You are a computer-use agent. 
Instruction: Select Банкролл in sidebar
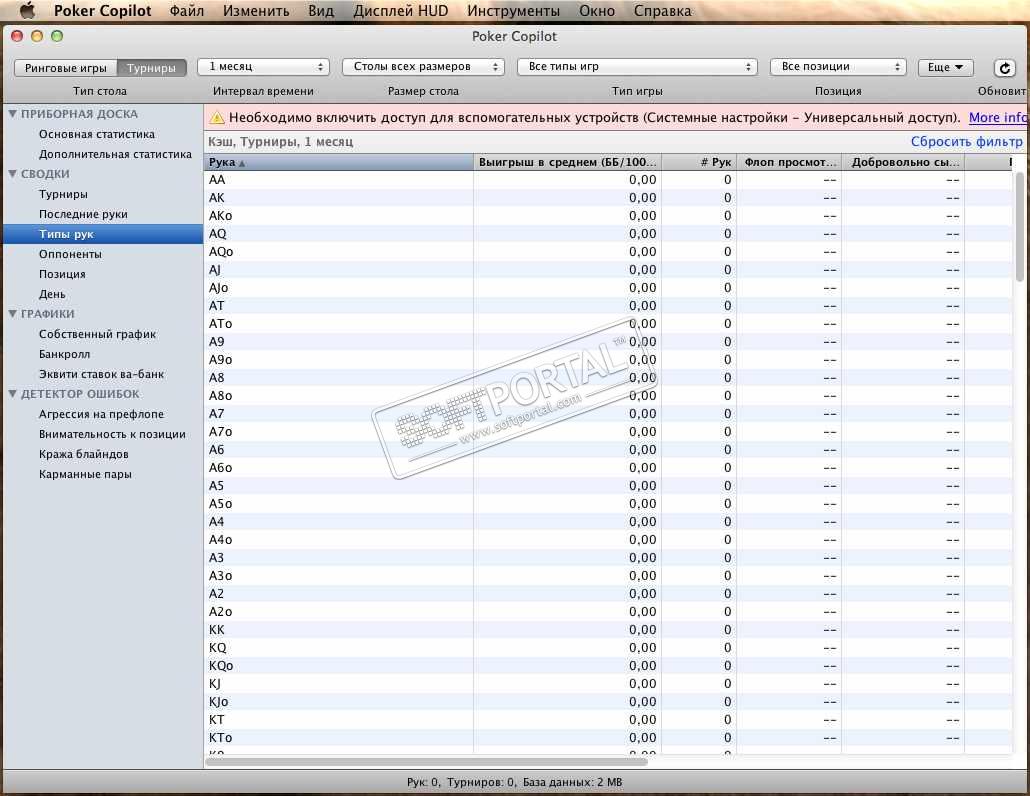click(x=64, y=354)
